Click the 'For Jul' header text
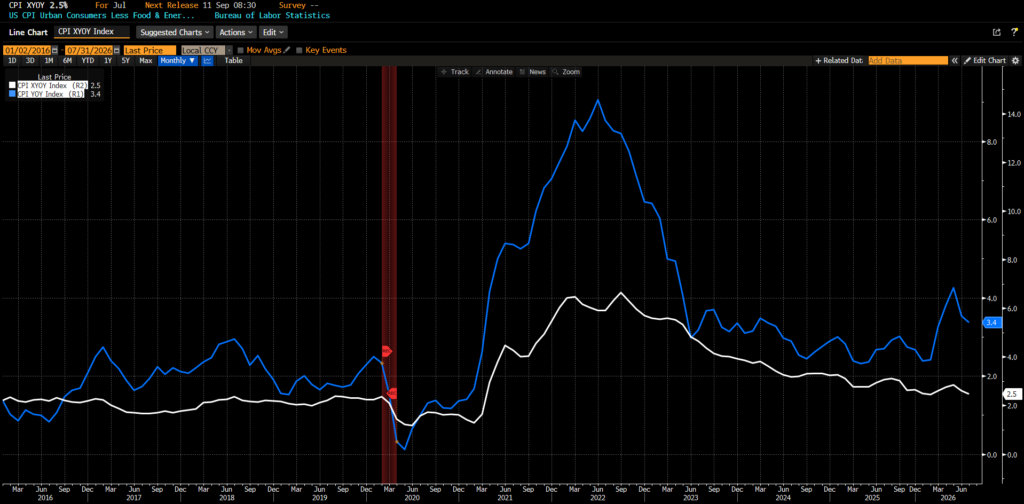Viewport: 1024px width, 504px height. coord(109,5)
